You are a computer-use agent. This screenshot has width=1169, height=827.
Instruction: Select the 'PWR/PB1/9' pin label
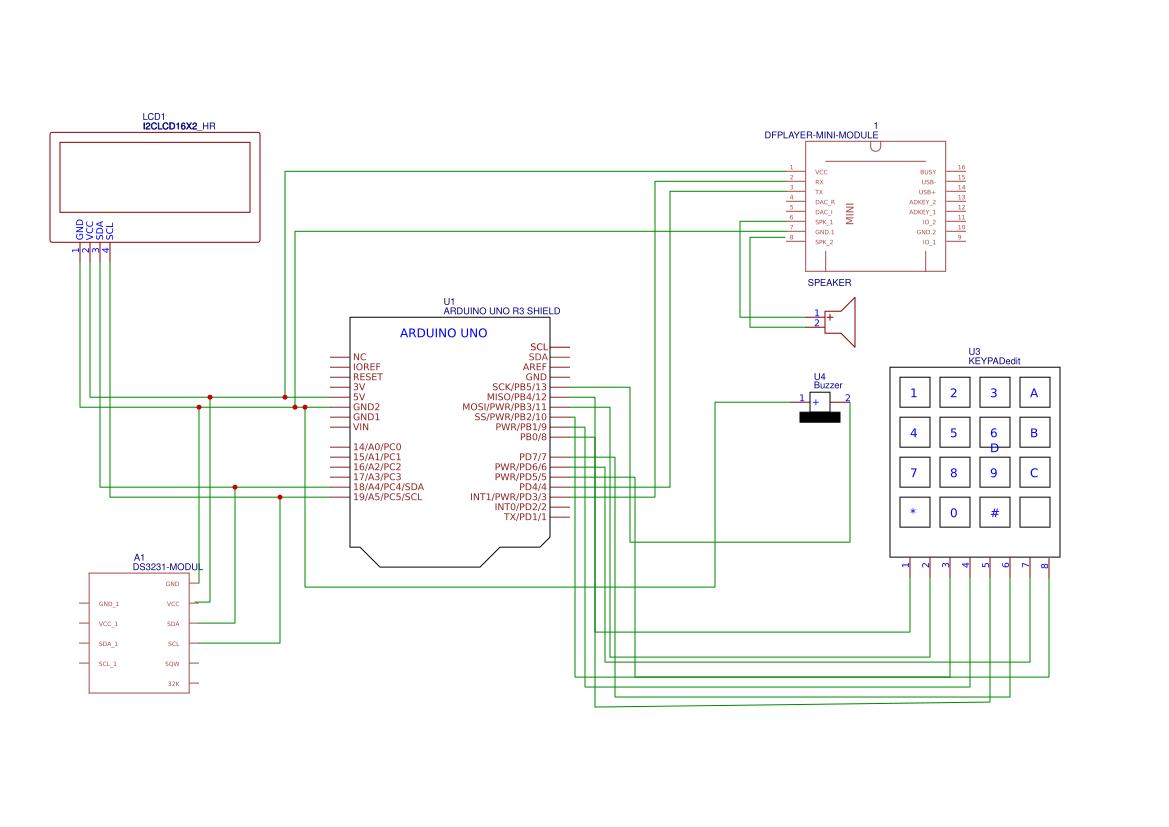pos(521,427)
